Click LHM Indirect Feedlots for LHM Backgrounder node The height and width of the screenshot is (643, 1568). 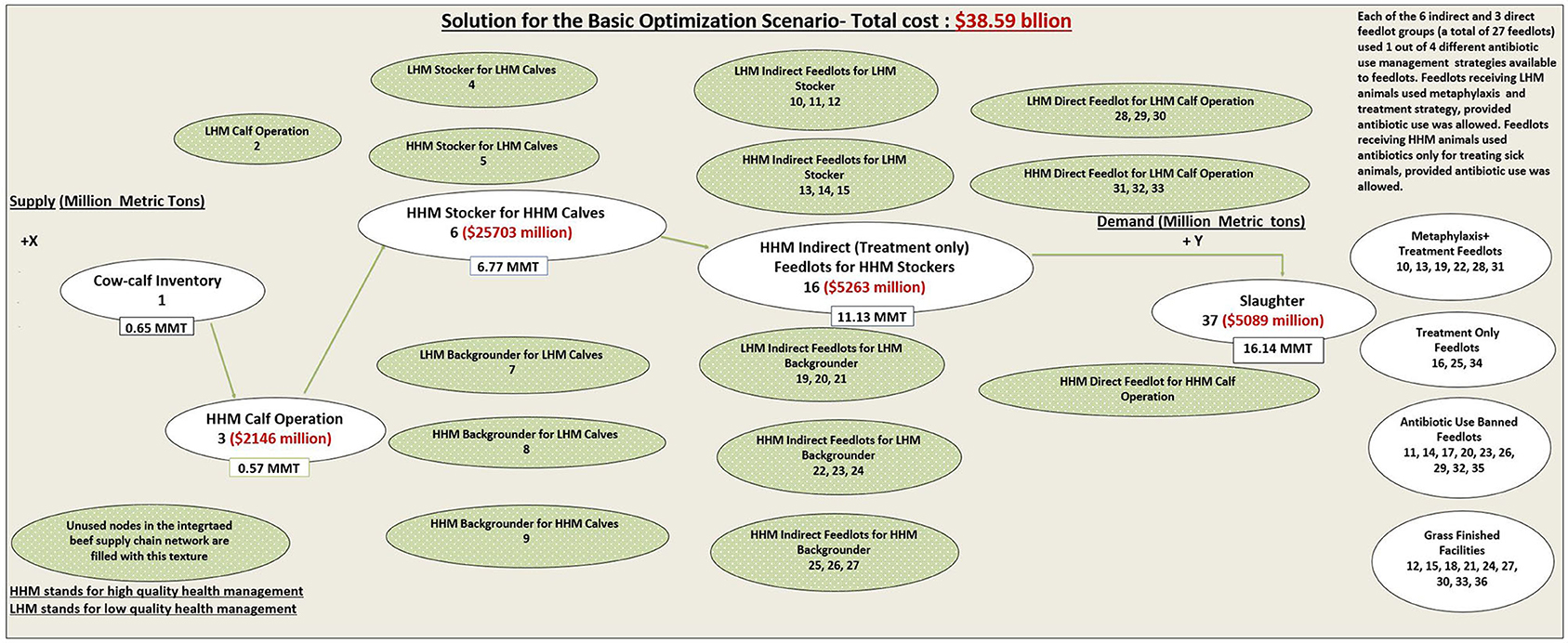click(x=822, y=363)
